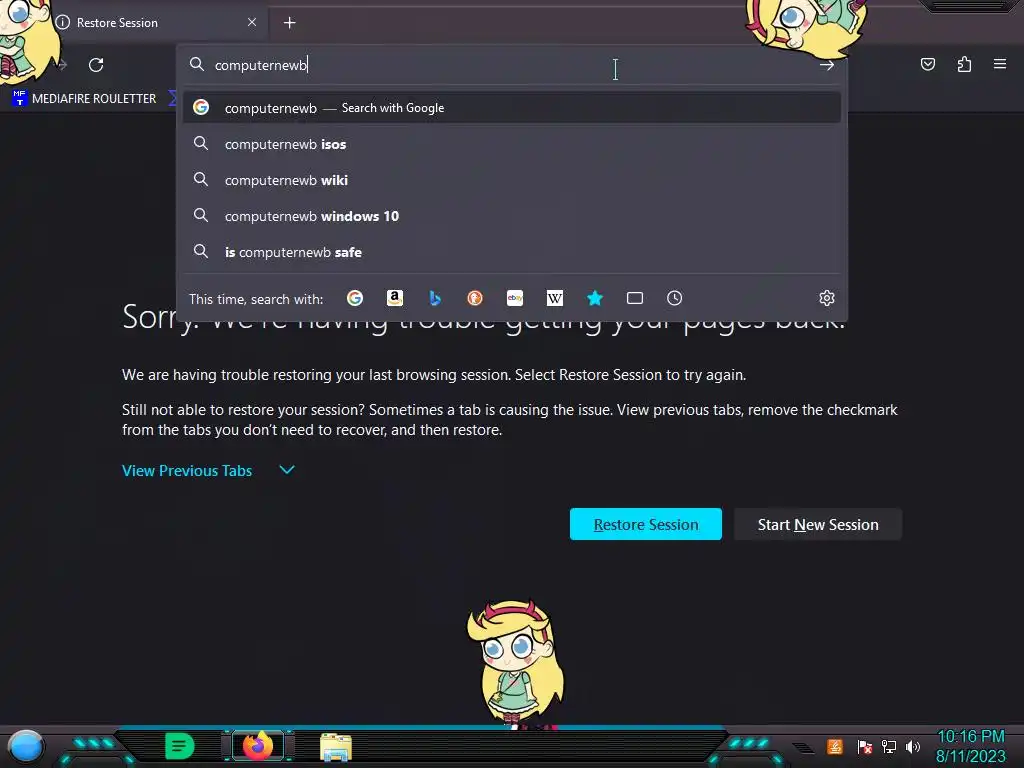Click the Start New Session button
1024x768 pixels.
point(818,524)
